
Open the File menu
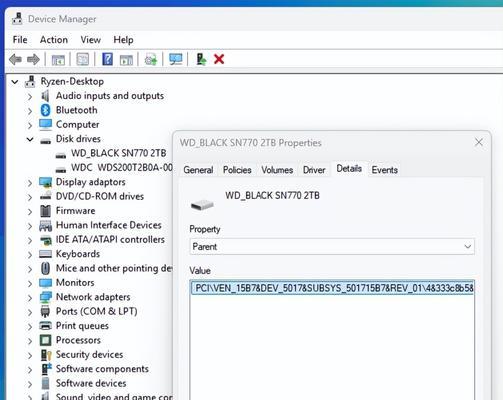(x=20, y=40)
